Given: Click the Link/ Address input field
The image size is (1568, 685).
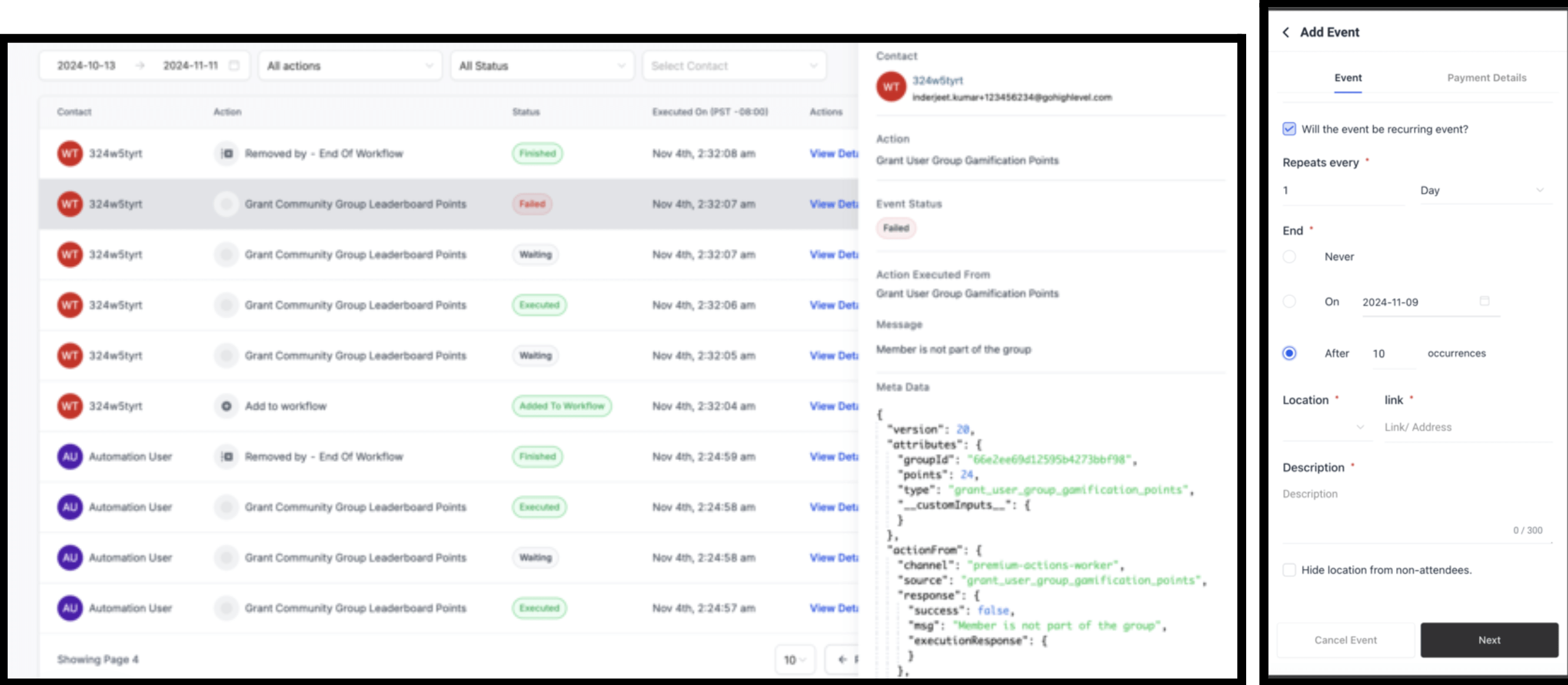Looking at the screenshot, I should (x=1467, y=427).
